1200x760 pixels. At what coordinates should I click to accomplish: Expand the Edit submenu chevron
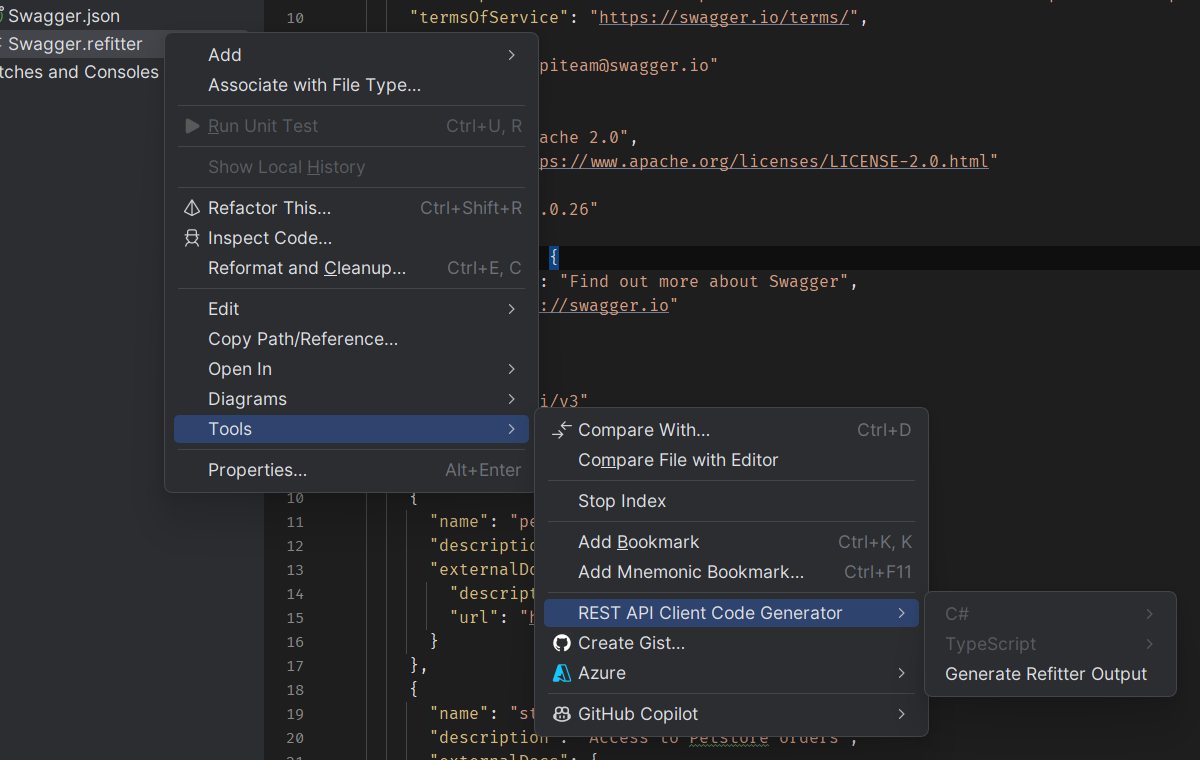[512, 309]
